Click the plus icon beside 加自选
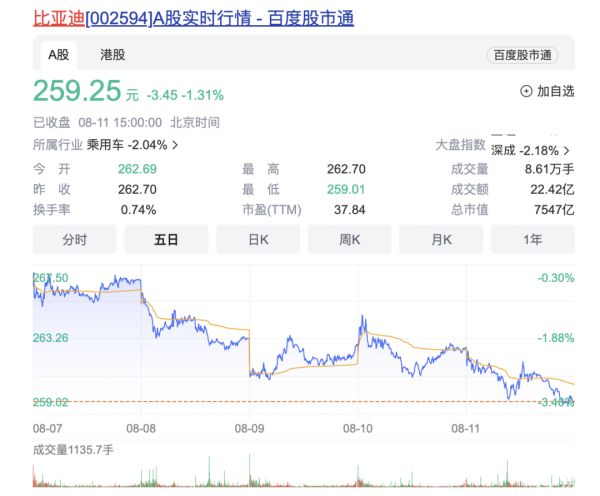The width and height of the screenshot is (600, 496). pos(526,91)
